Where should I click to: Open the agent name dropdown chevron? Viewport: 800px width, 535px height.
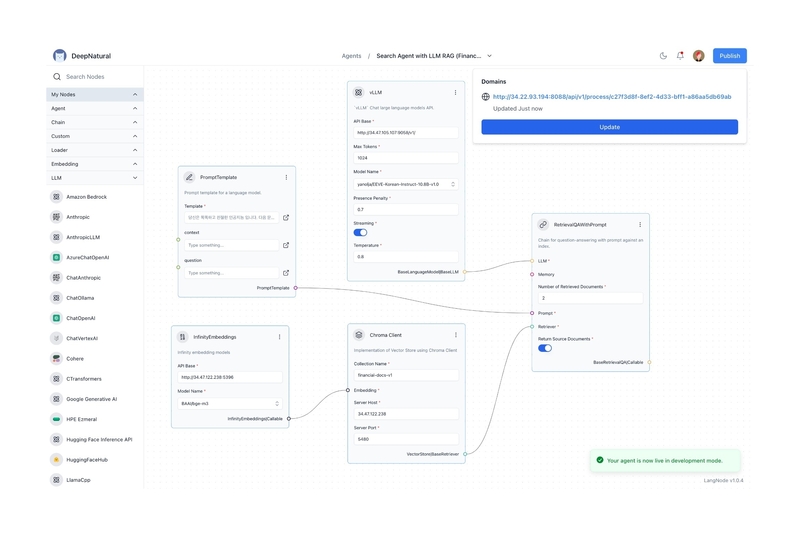pos(489,56)
